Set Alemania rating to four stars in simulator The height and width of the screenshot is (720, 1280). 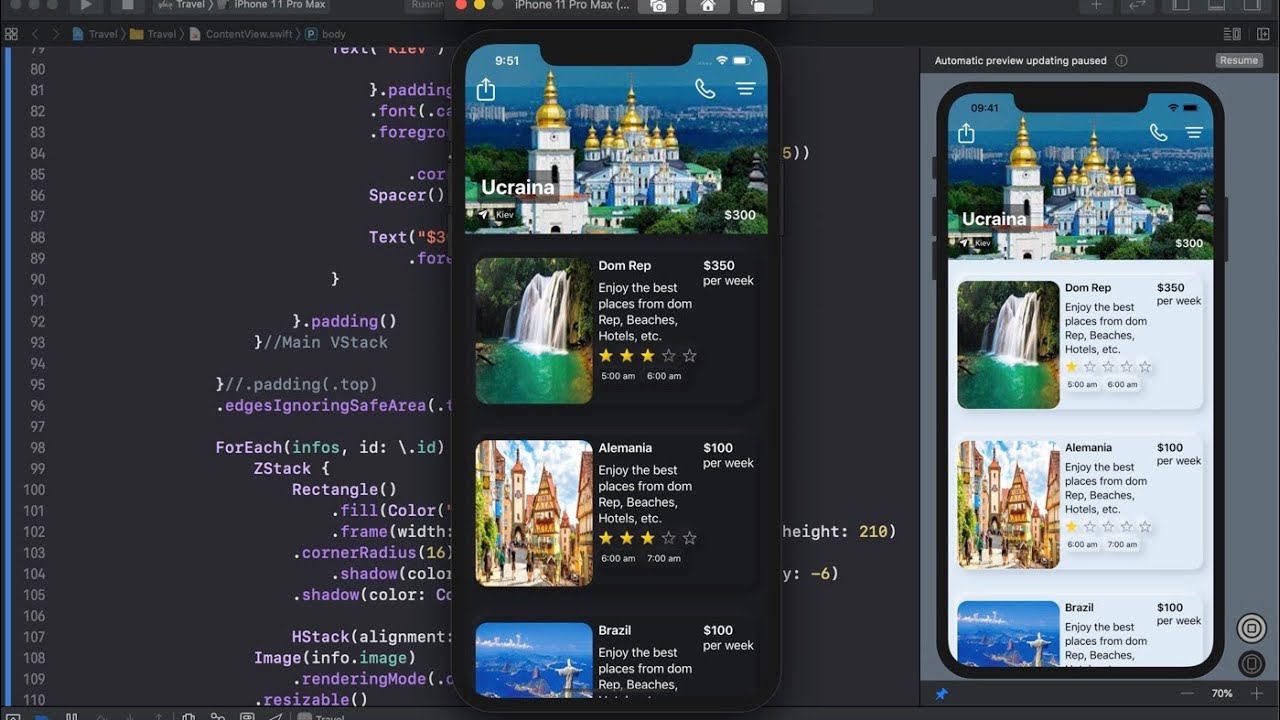[x=669, y=538]
